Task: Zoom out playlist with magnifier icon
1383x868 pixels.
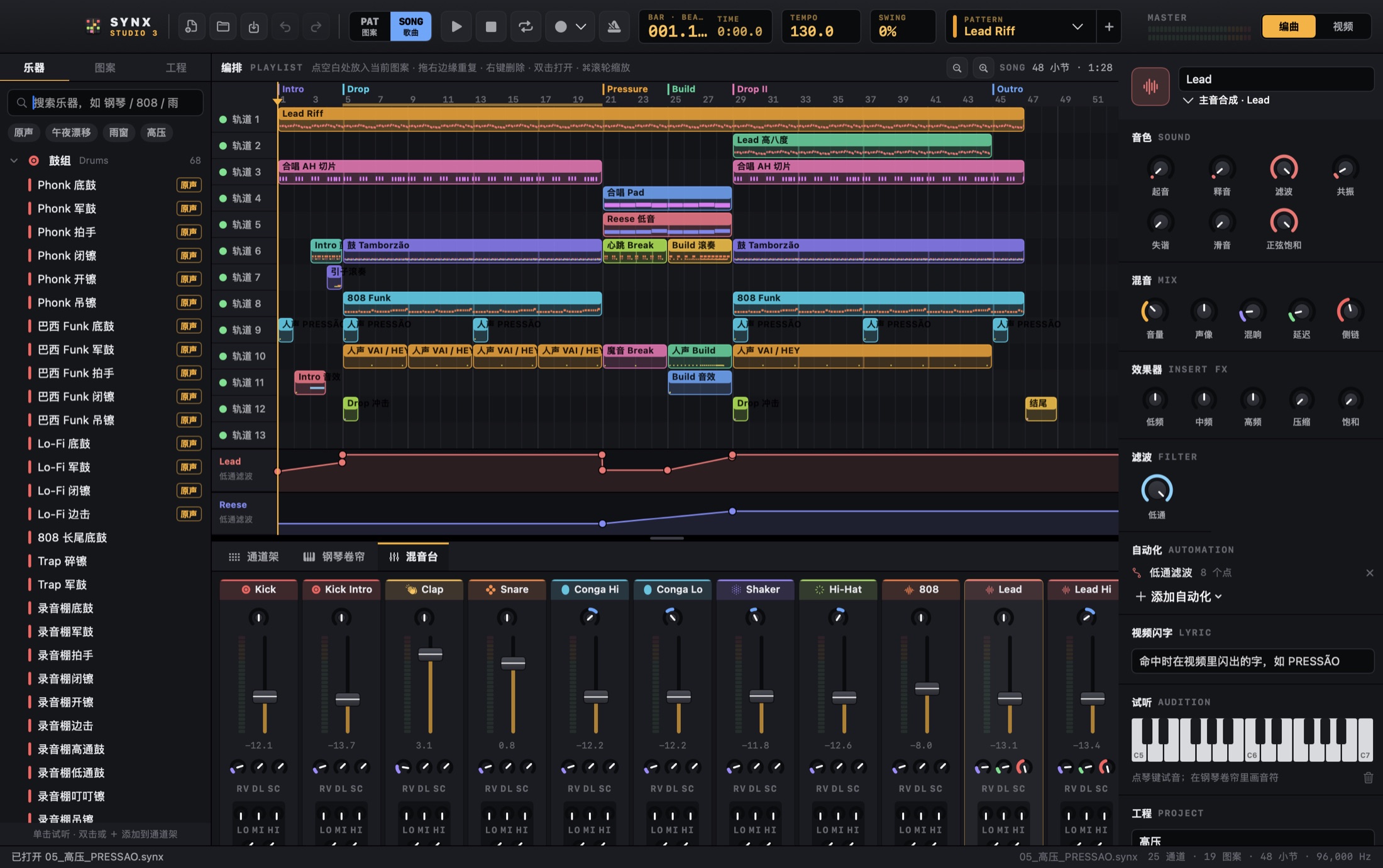Action: tap(957, 68)
